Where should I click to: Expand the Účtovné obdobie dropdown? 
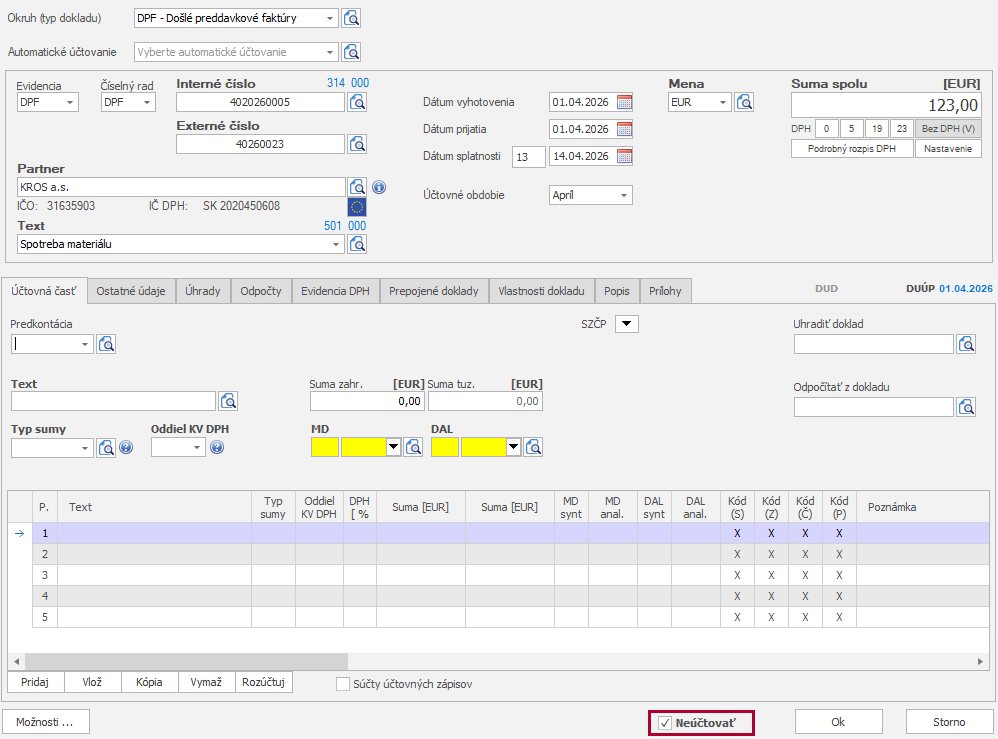click(624, 196)
